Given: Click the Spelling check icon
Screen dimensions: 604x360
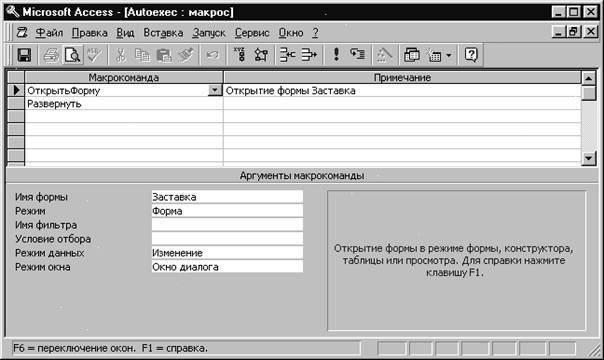Looking at the screenshot, I should coord(94,55).
